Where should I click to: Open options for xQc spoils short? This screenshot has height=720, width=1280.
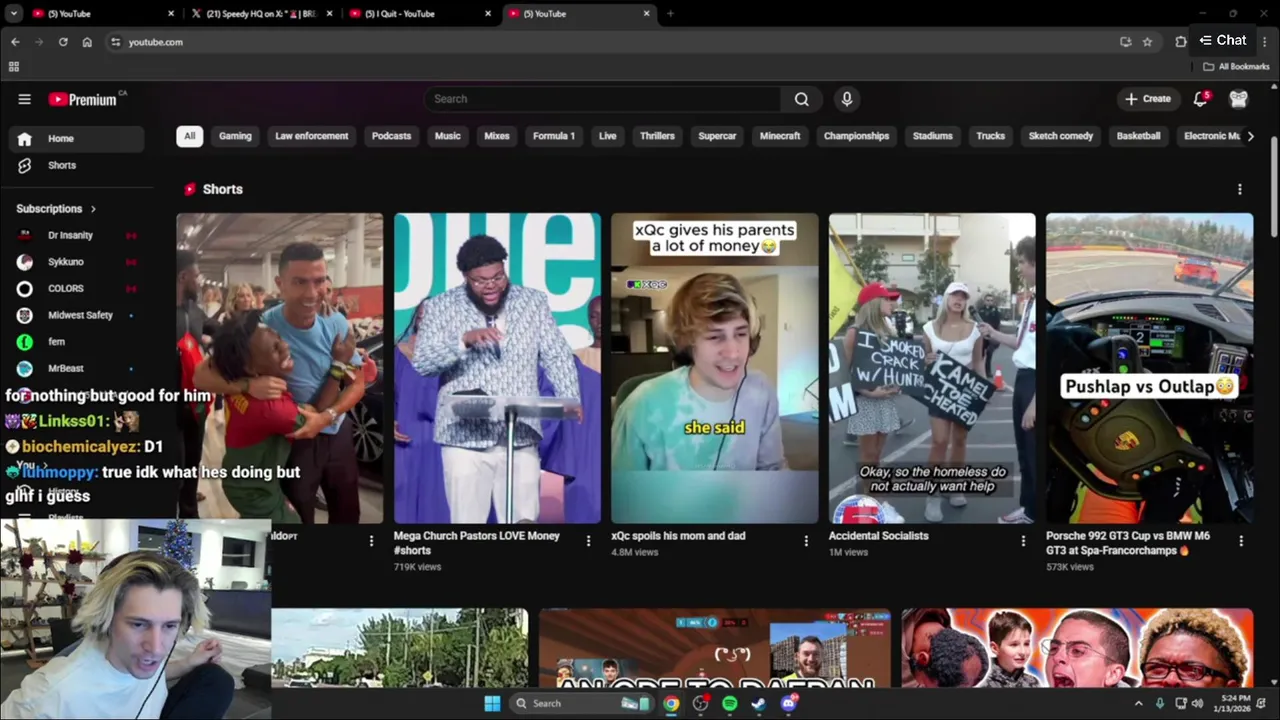[806, 541]
